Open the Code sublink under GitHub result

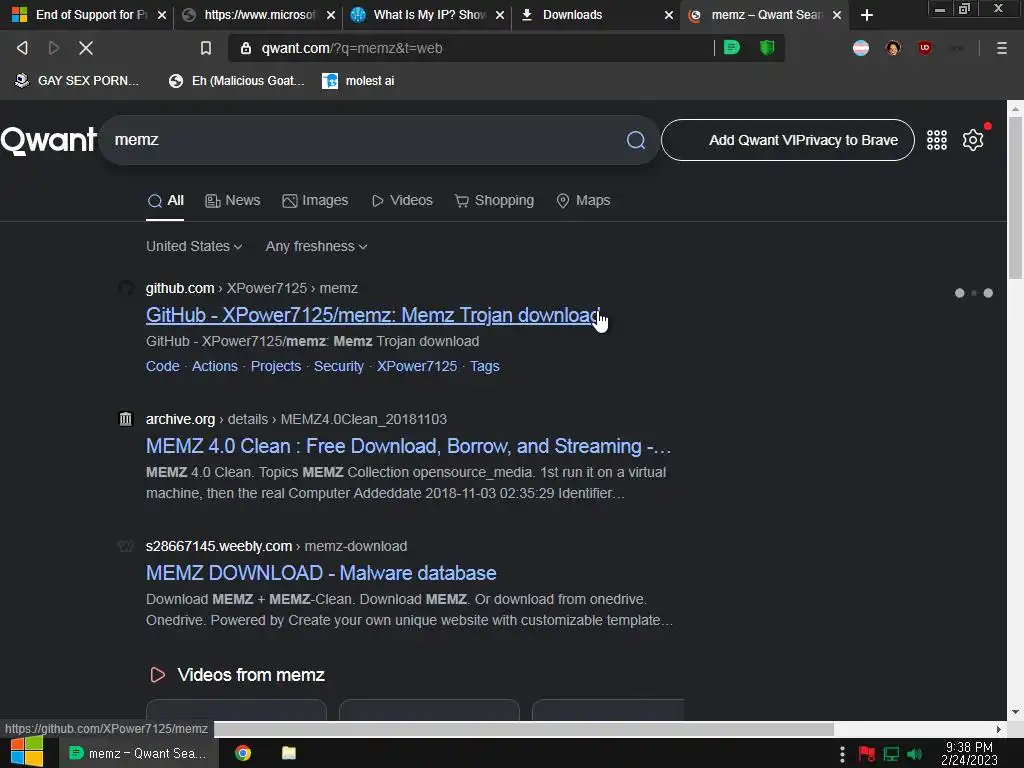163,366
